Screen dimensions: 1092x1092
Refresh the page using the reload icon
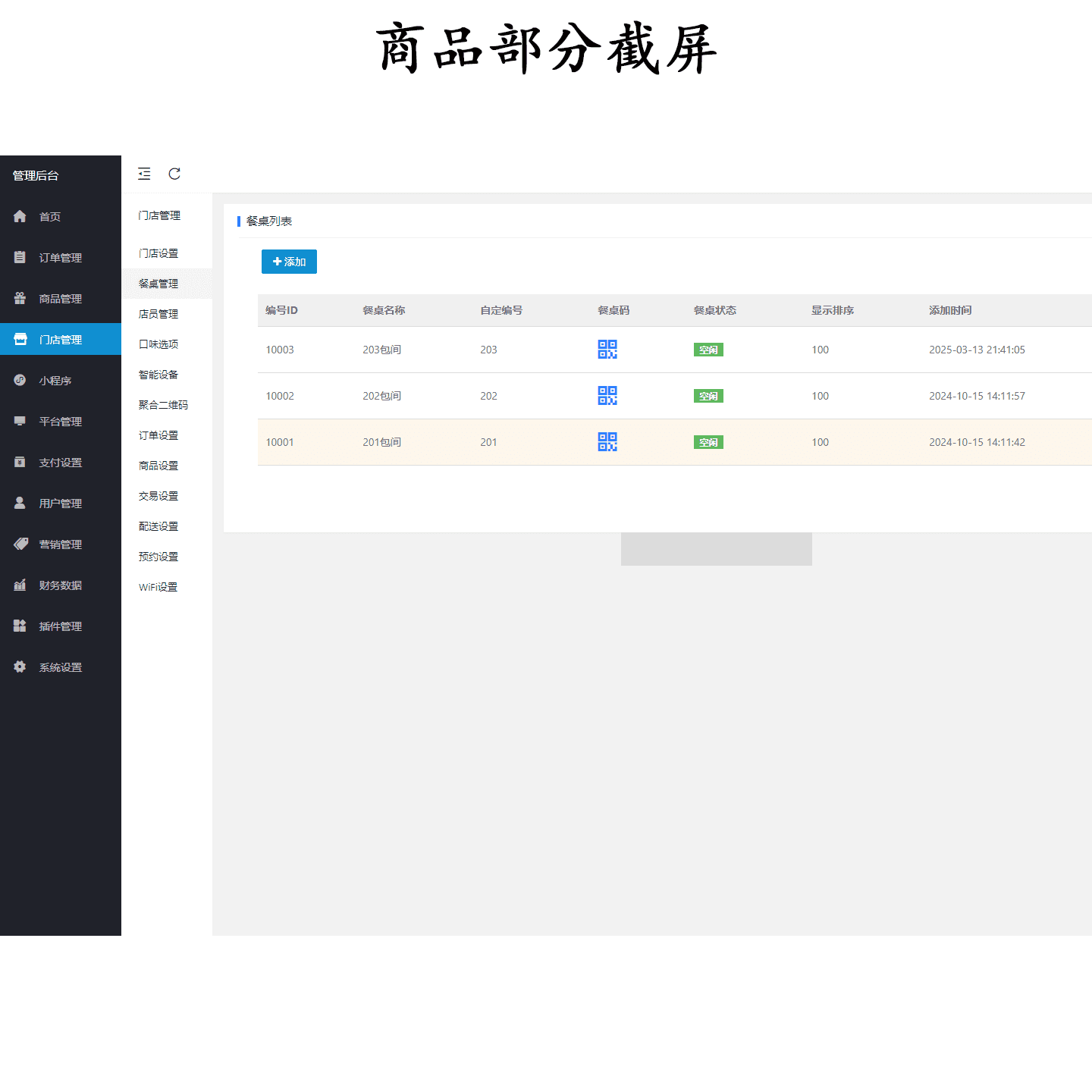tap(174, 174)
